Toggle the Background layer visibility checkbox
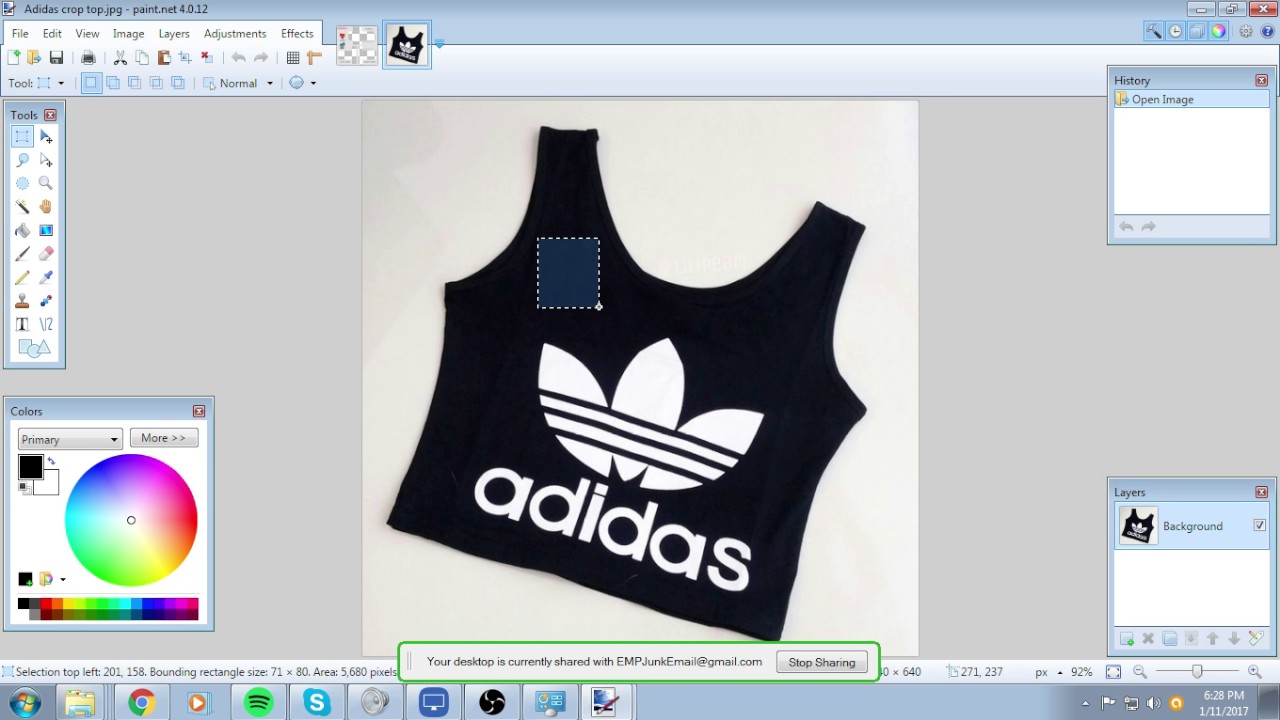Image resolution: width=1280 pixels, height=720 pixels. 1259,525
